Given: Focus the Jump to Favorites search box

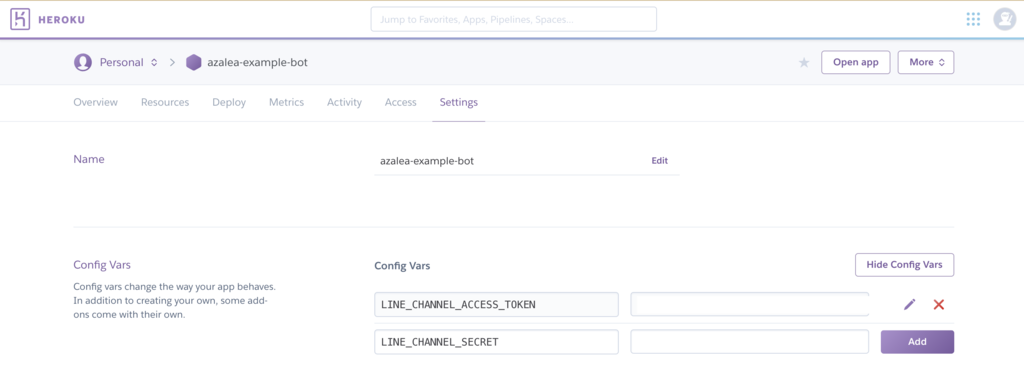Looking at the screenshot, I should click(513, 20).
